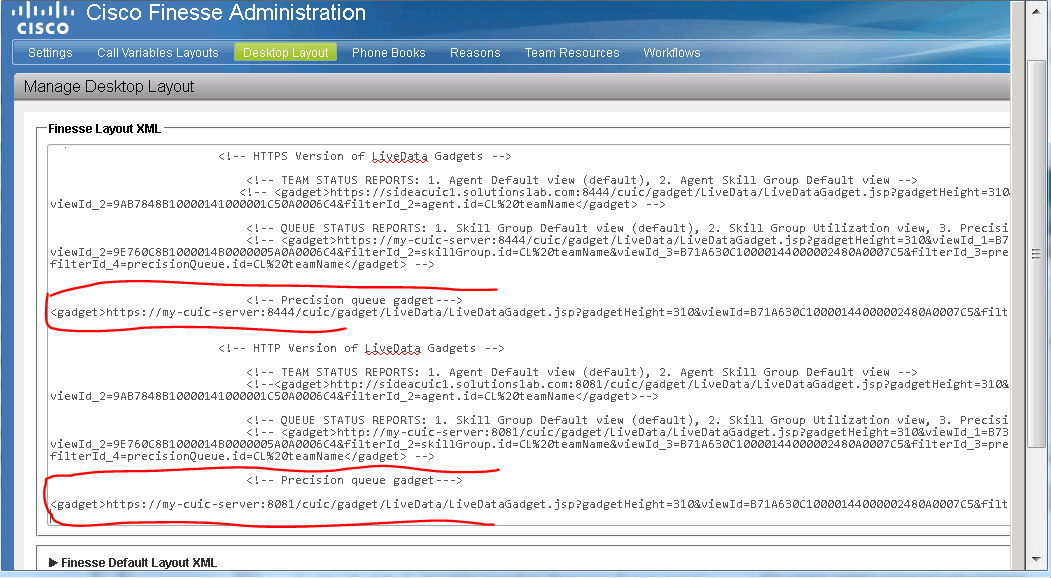Click the page scrollbar's up arrow
The image size is (1051, 578).
[1036, 9]
